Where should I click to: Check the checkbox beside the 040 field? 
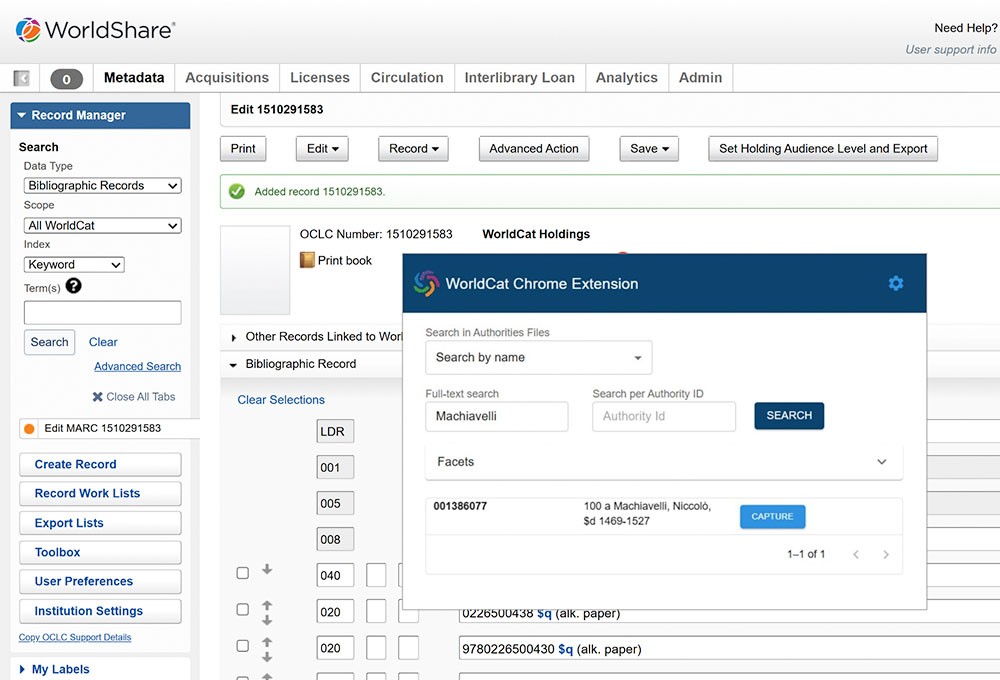click(x=242, y=573)
